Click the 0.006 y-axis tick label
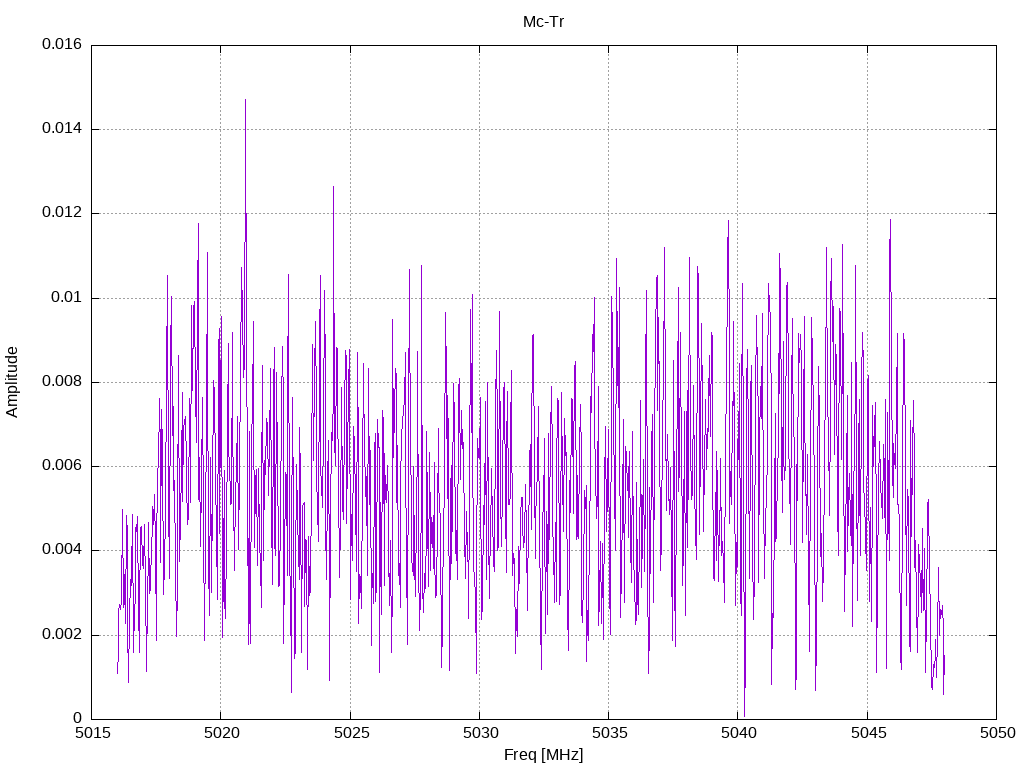This screenshot has height=768, width=1024. point(62,466)
